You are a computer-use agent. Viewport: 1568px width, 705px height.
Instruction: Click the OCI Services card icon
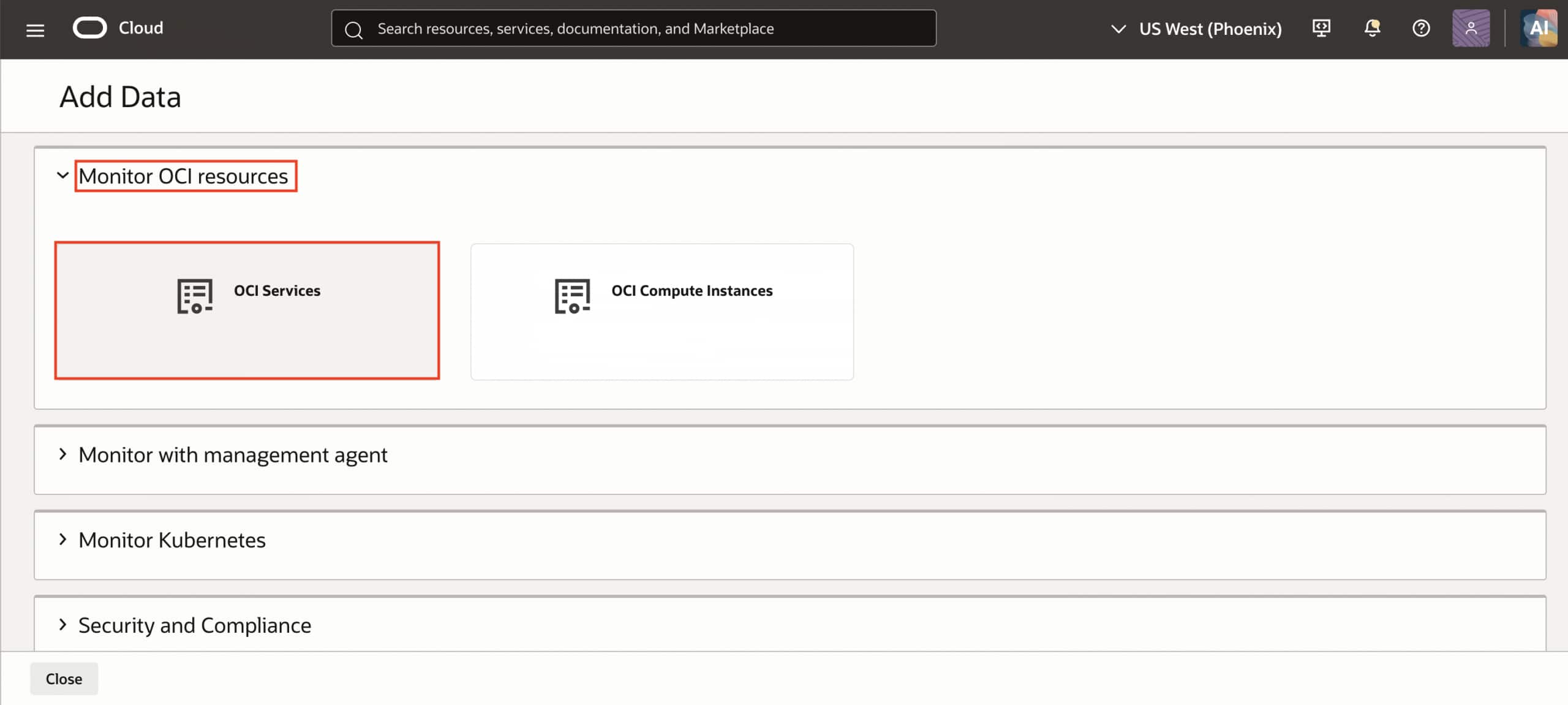pyautogui.click(x=195, y=296)
